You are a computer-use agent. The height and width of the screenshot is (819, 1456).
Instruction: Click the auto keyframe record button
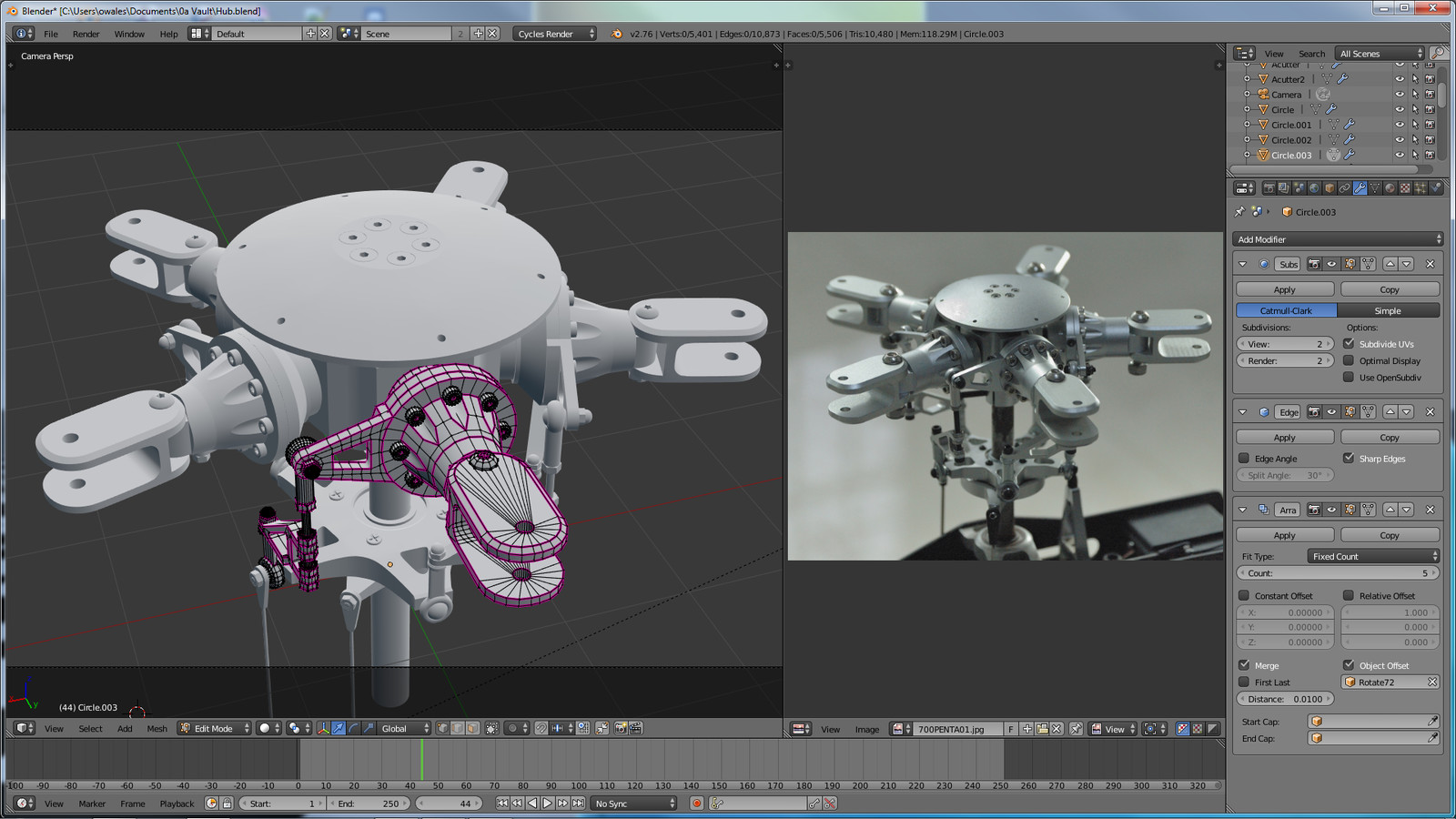[x=696, y=804]
